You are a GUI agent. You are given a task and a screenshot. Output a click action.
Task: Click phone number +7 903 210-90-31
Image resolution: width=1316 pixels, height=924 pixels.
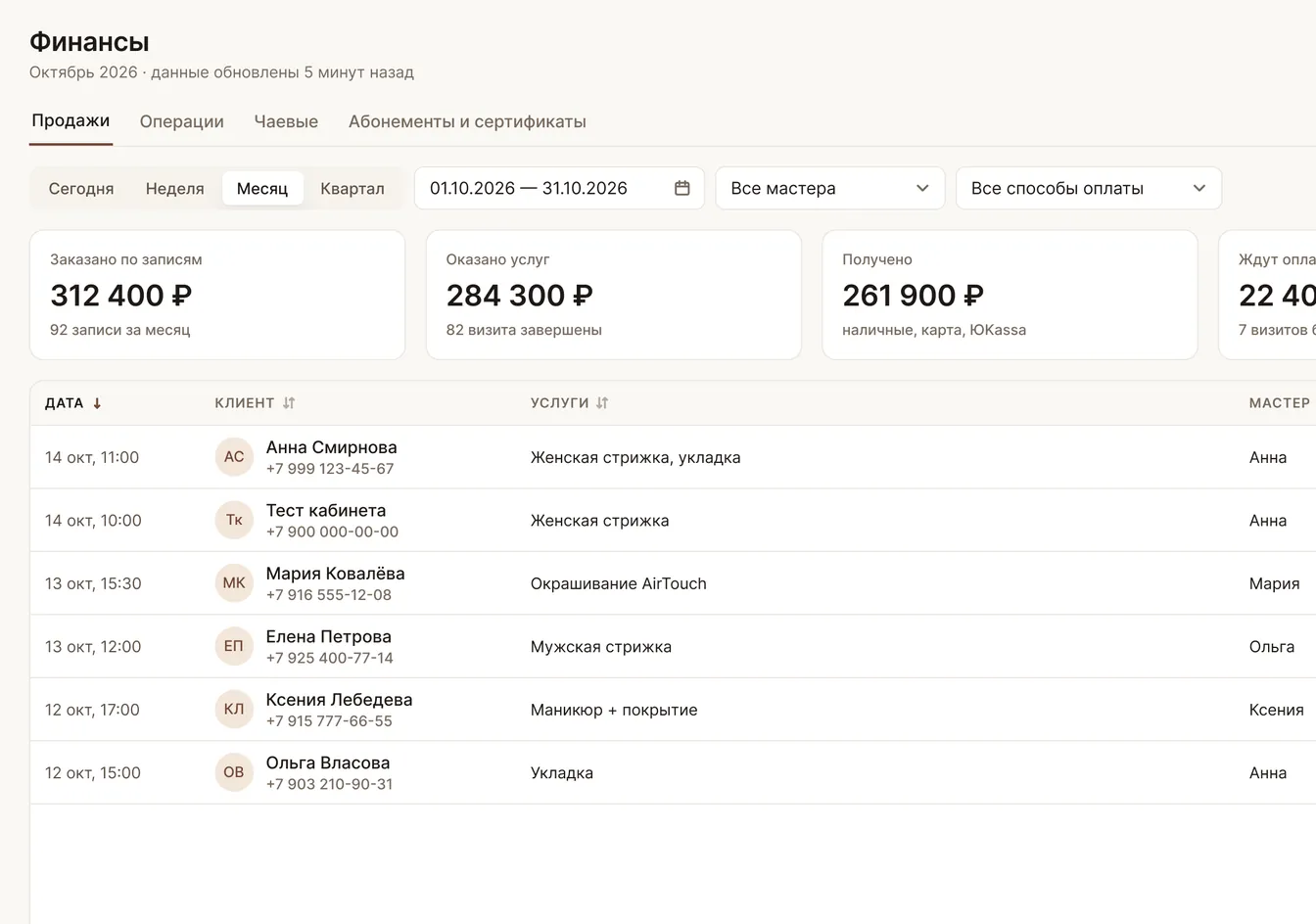(x=330, y=784)
